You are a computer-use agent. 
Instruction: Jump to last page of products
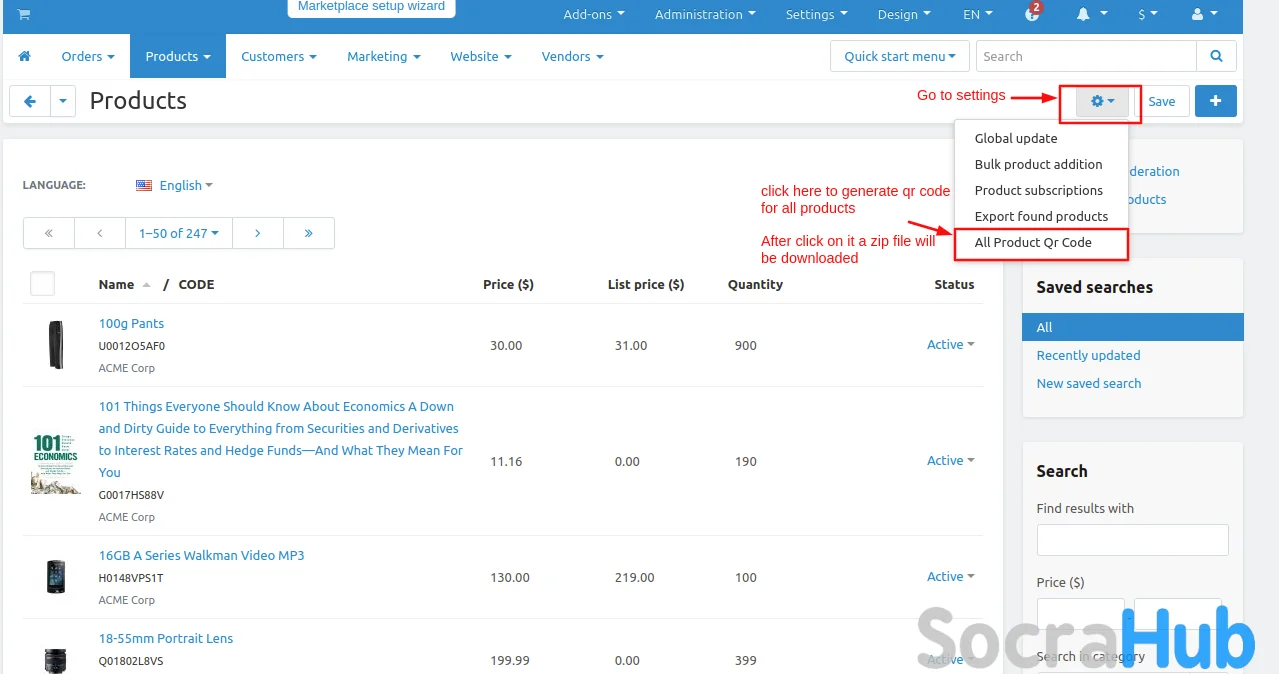(x=308, y=233)
